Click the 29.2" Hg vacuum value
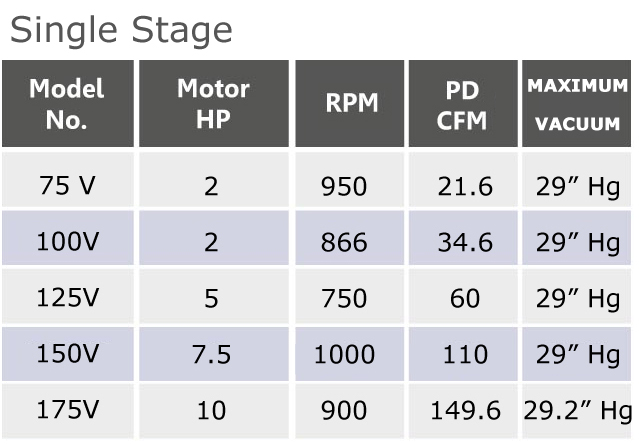The height and width of the screenshot is (444, 639). (577, 411)
